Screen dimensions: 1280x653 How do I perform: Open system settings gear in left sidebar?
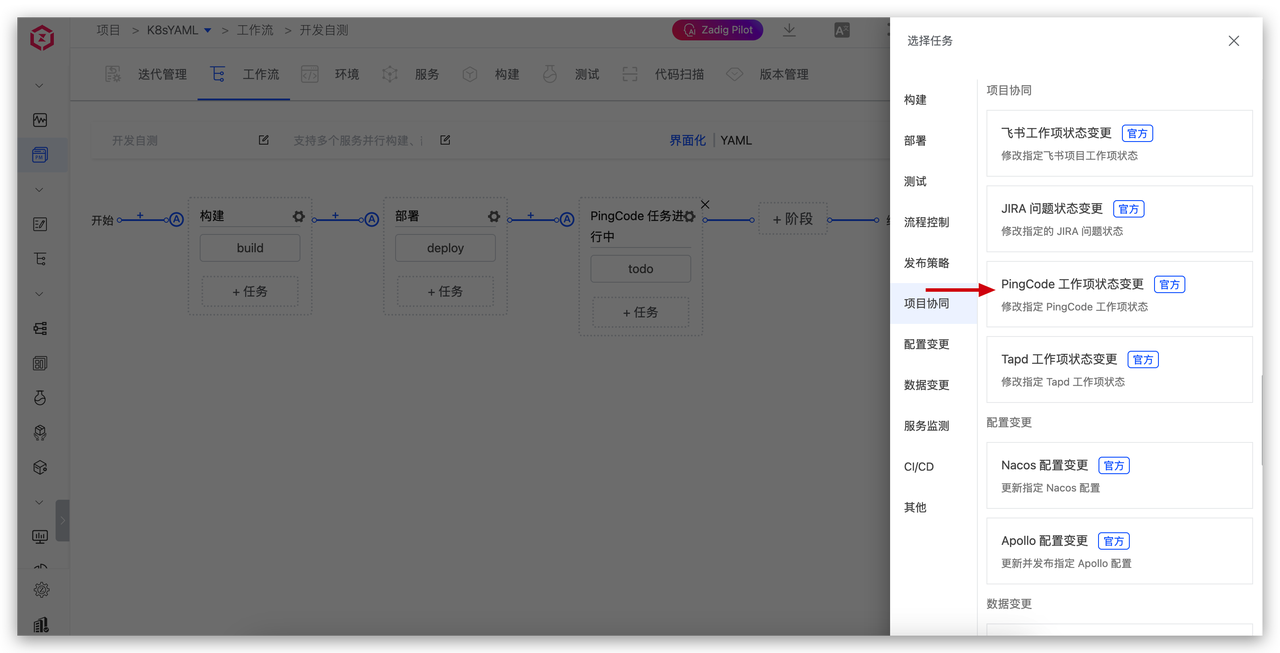point(41,590)
